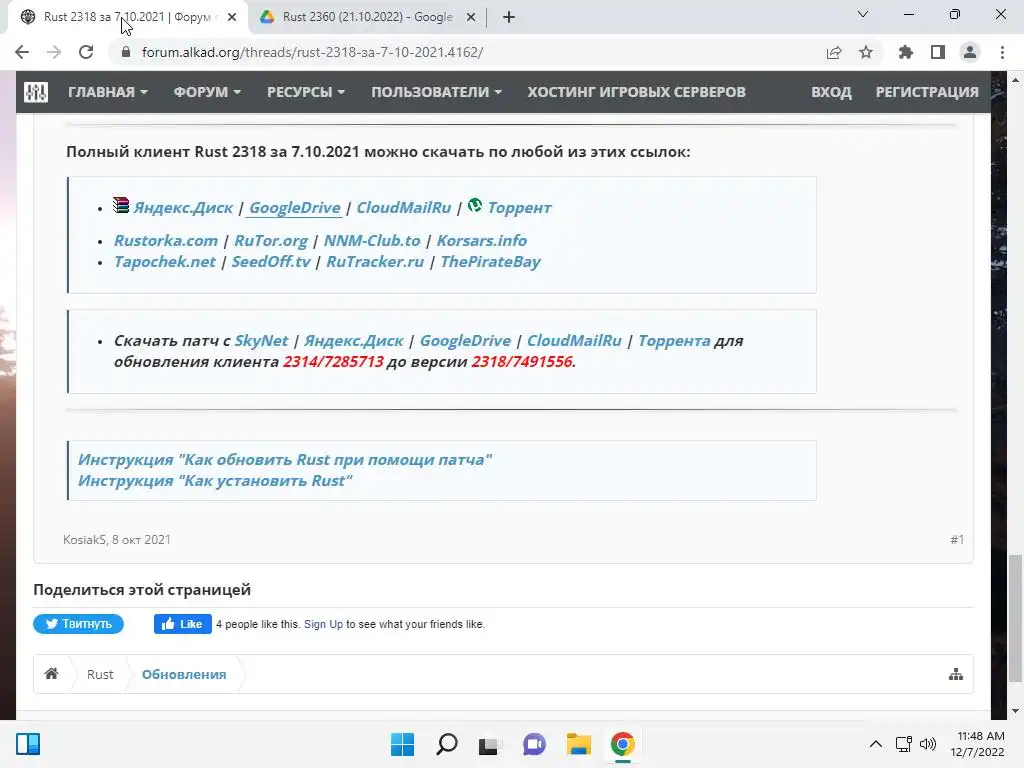1024x768 pixels.
Task: Open the tab search chevron
Action: 863,14
